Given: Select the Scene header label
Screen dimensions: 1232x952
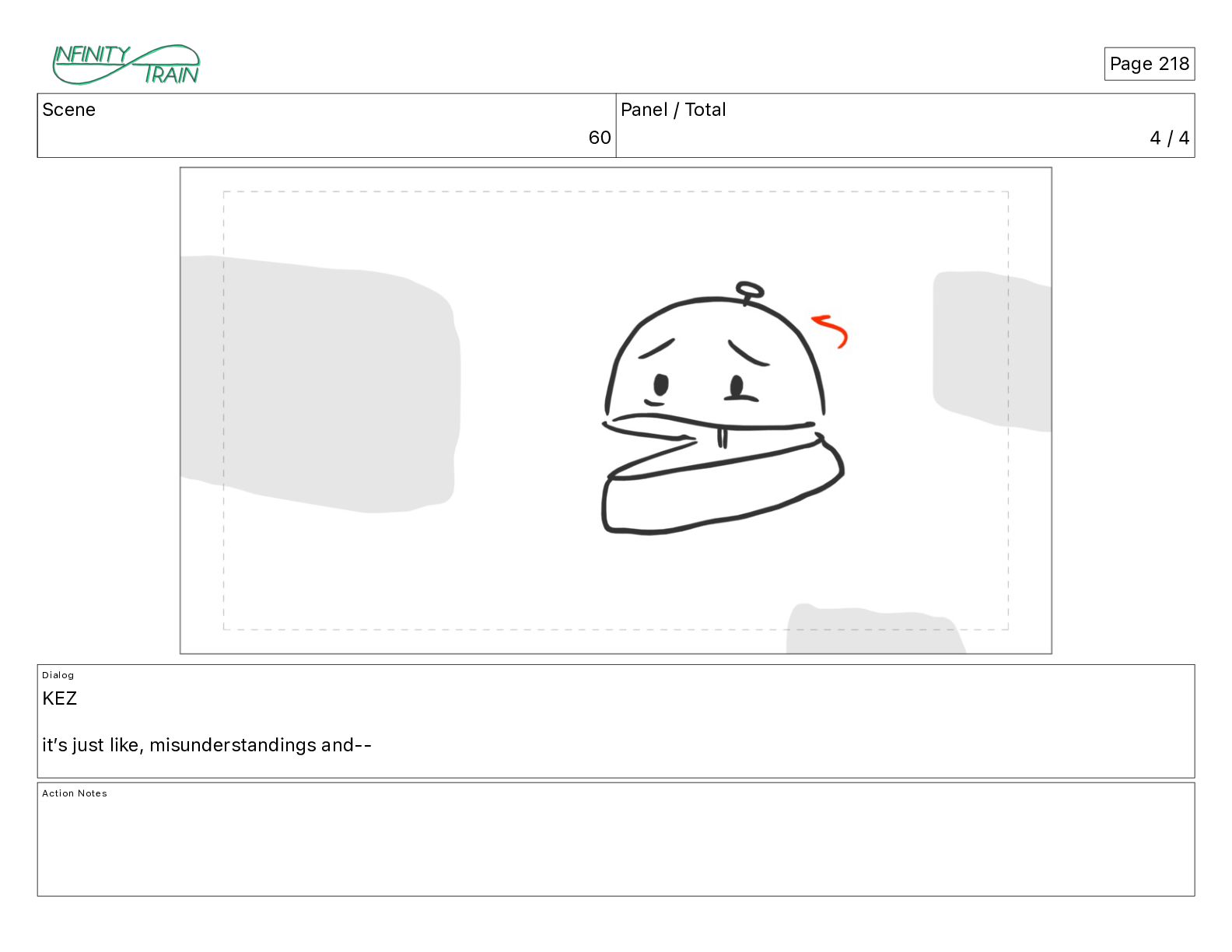Looking at the screenshot, I should click(x=69, y=110).
